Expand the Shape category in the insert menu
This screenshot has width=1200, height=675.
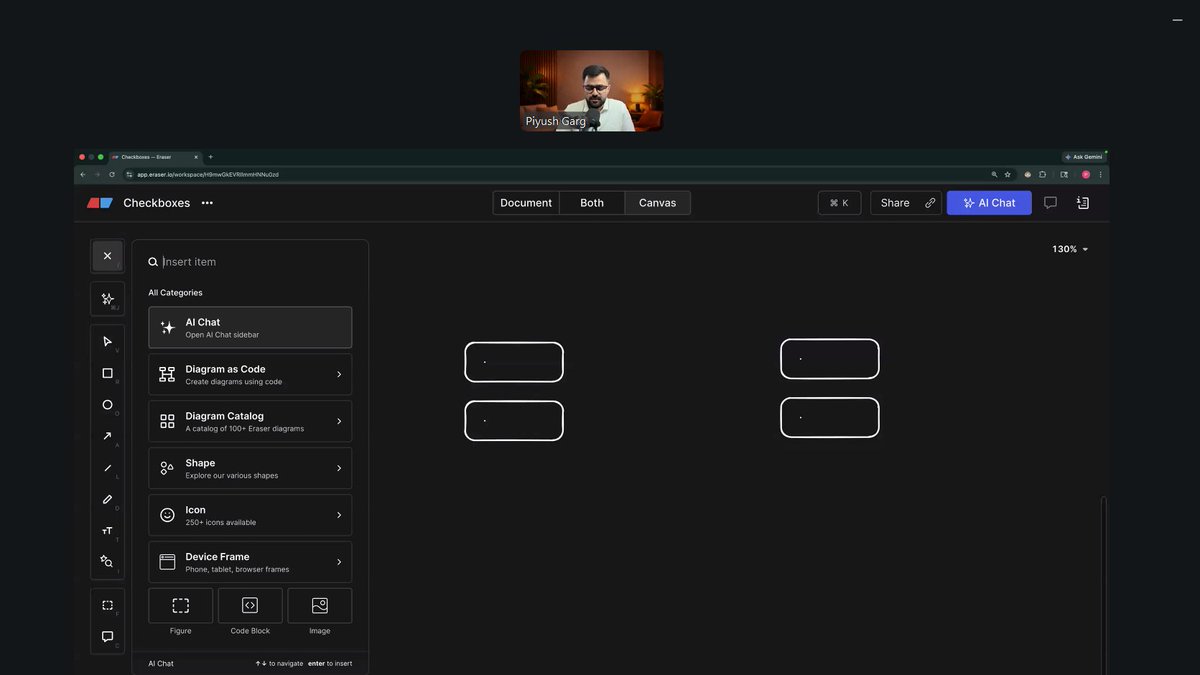point(340,467)
